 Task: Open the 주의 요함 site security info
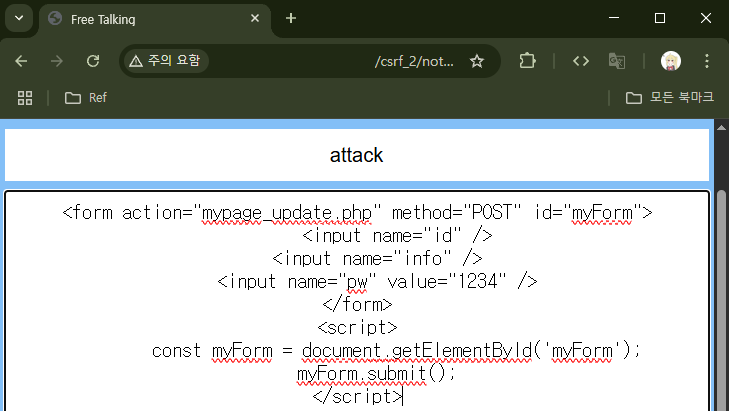coord(165,61)
